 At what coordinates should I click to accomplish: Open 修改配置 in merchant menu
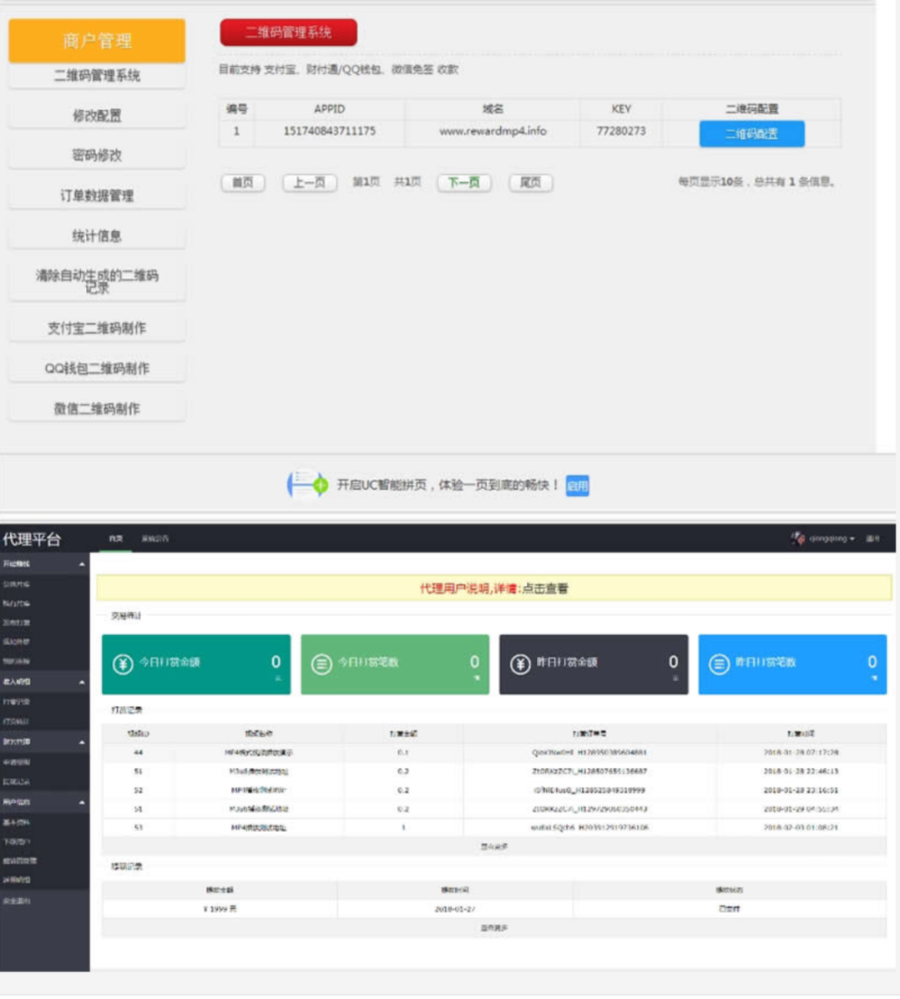pos(97,115)
